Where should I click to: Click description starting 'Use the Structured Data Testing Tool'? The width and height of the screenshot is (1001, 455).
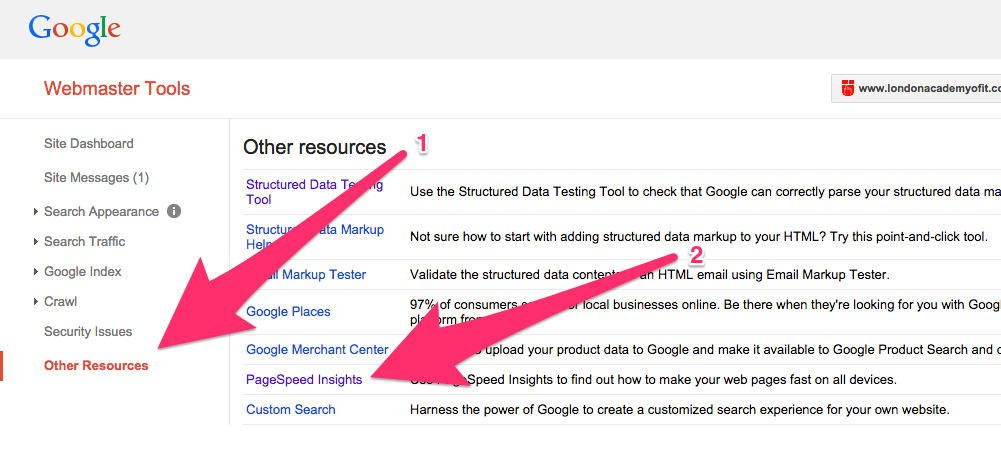click(x=705, y=191)
